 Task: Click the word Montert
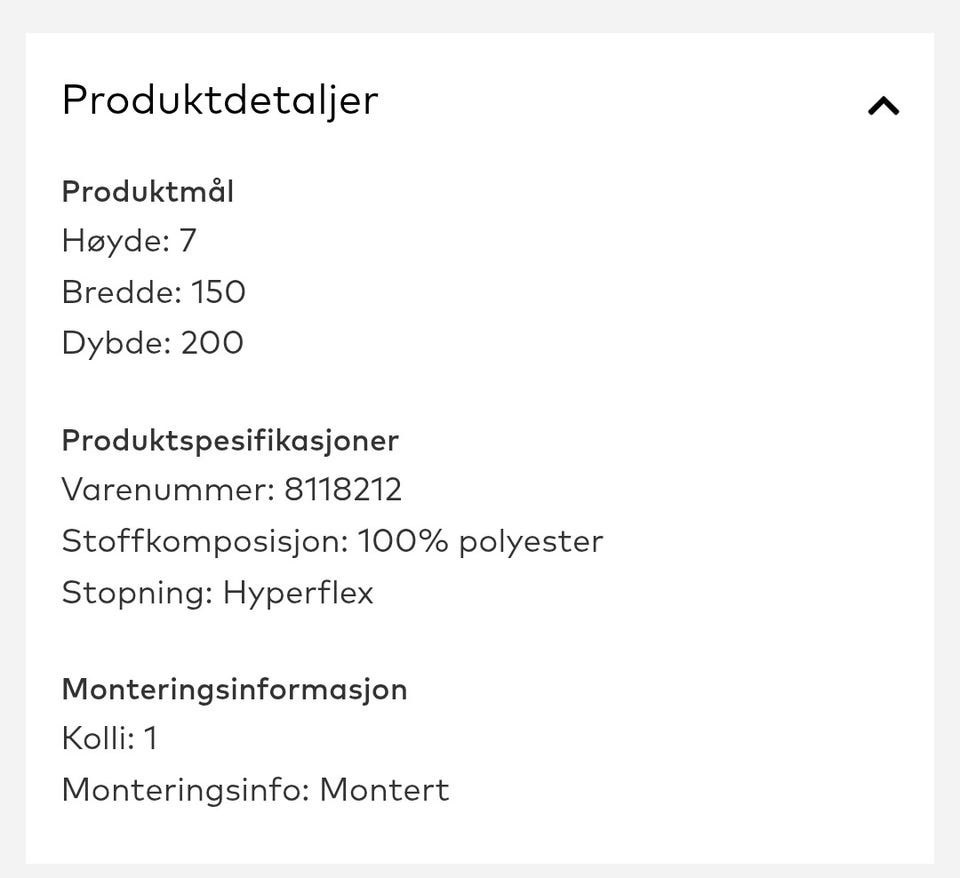tap(384, 790)
